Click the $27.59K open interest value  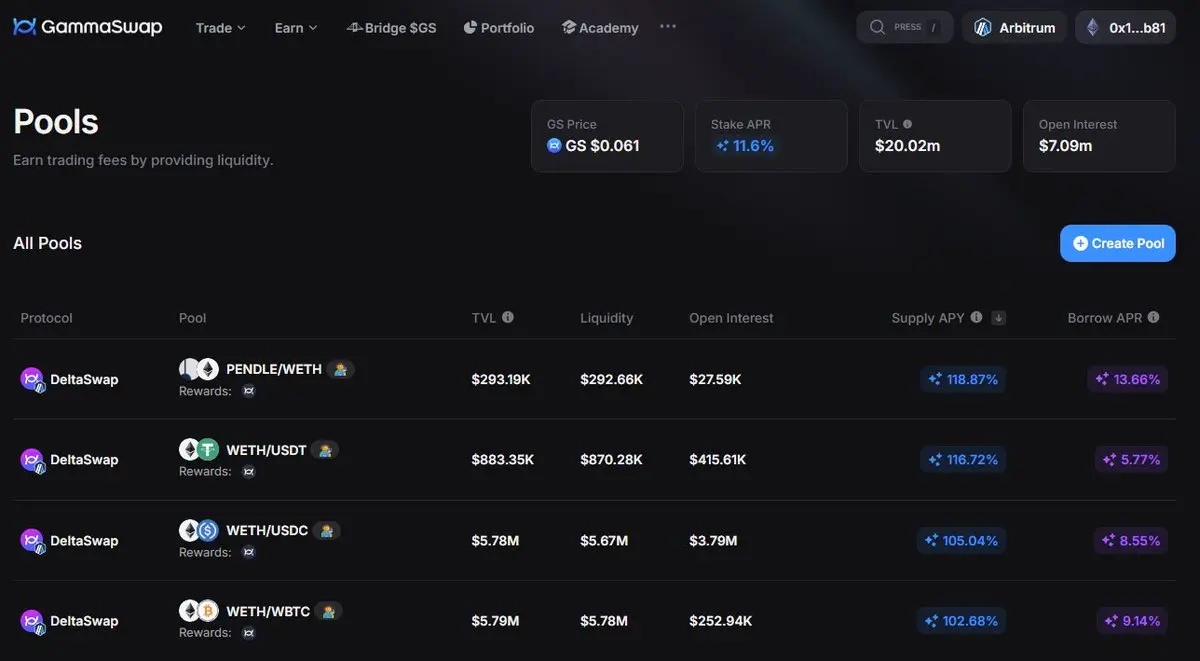[715, 380]
